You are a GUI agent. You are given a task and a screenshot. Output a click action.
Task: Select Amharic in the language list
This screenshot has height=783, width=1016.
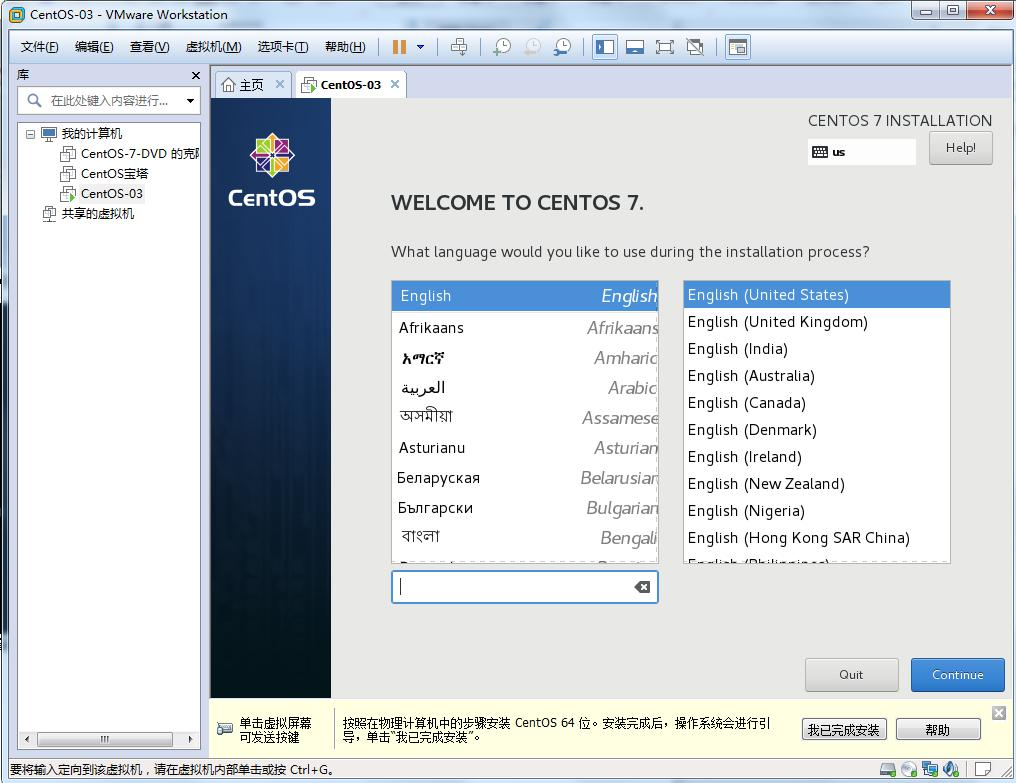pos(525,358)
